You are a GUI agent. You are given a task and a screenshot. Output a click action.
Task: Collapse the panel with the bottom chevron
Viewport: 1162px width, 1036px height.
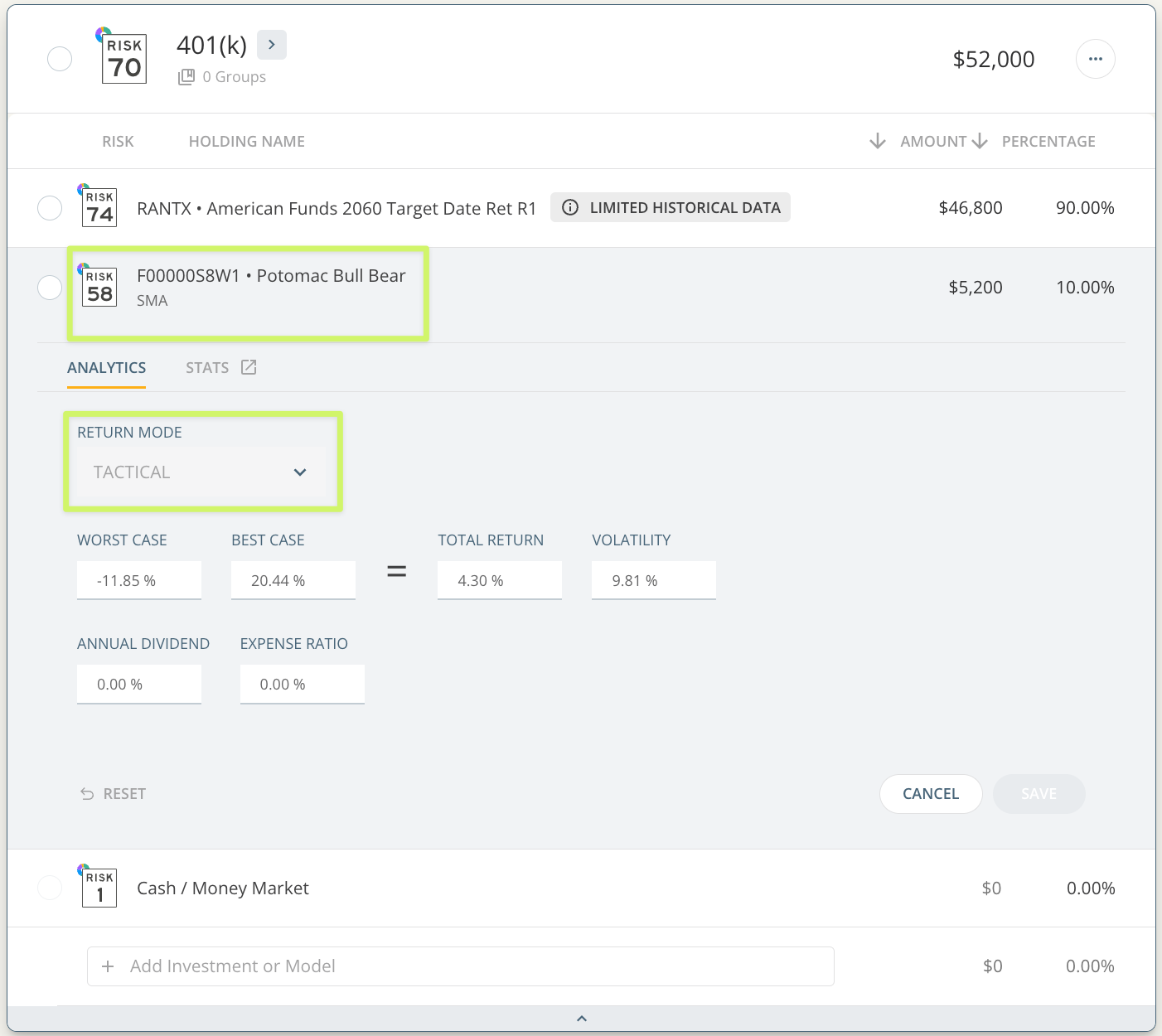(581, 1019)
